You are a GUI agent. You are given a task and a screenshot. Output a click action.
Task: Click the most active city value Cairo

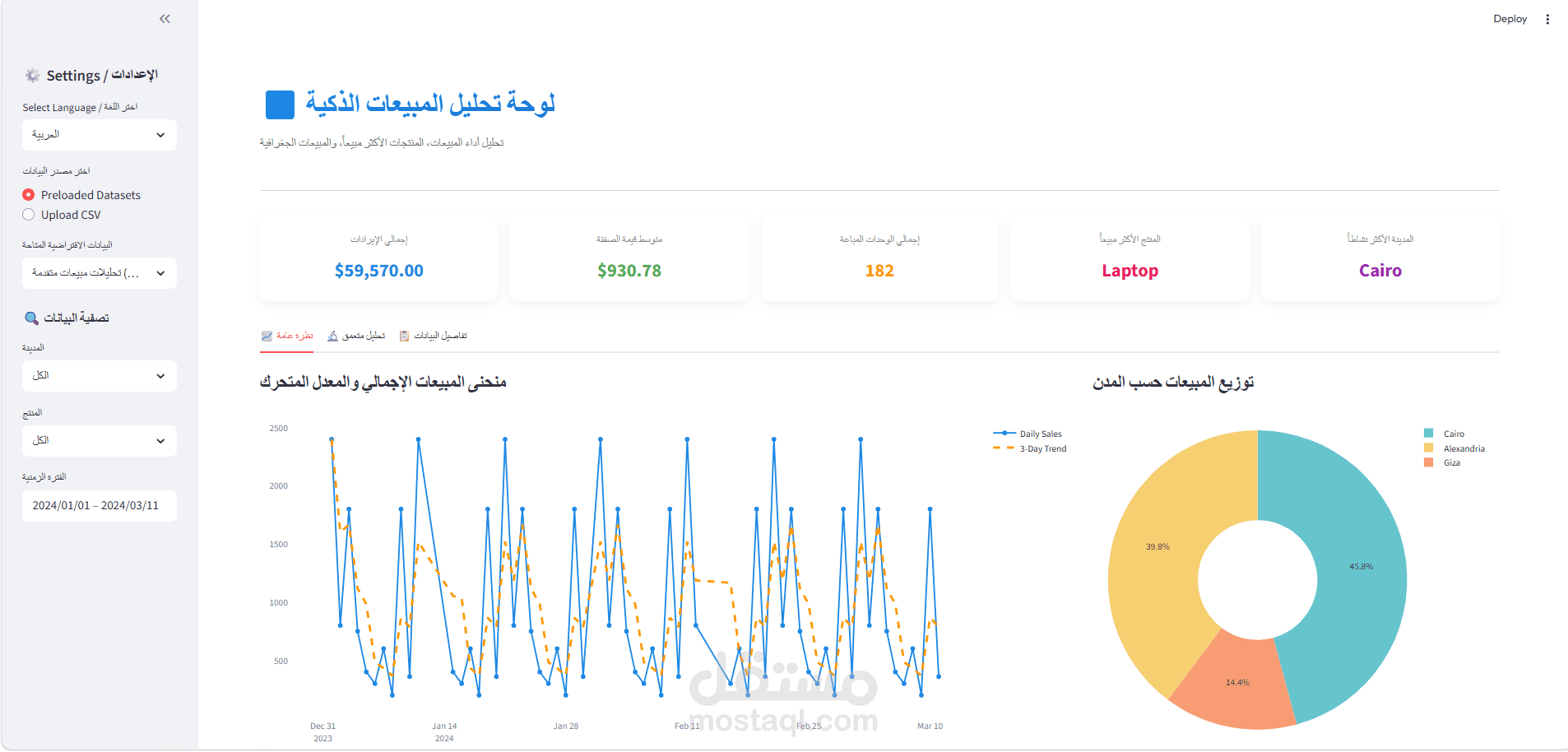[x=1380, y=271]
